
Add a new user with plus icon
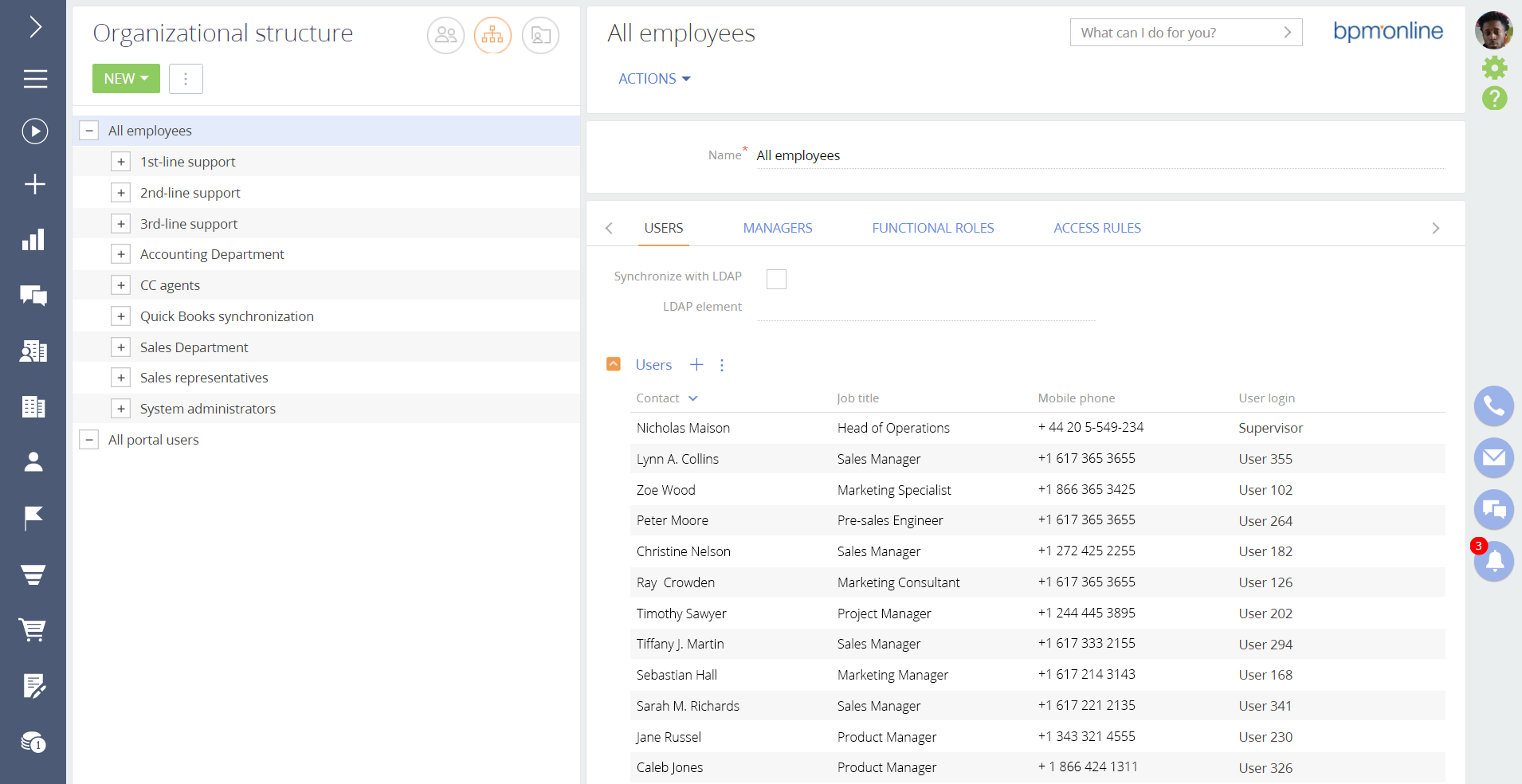pyautogui.click(x=696, y=365)
